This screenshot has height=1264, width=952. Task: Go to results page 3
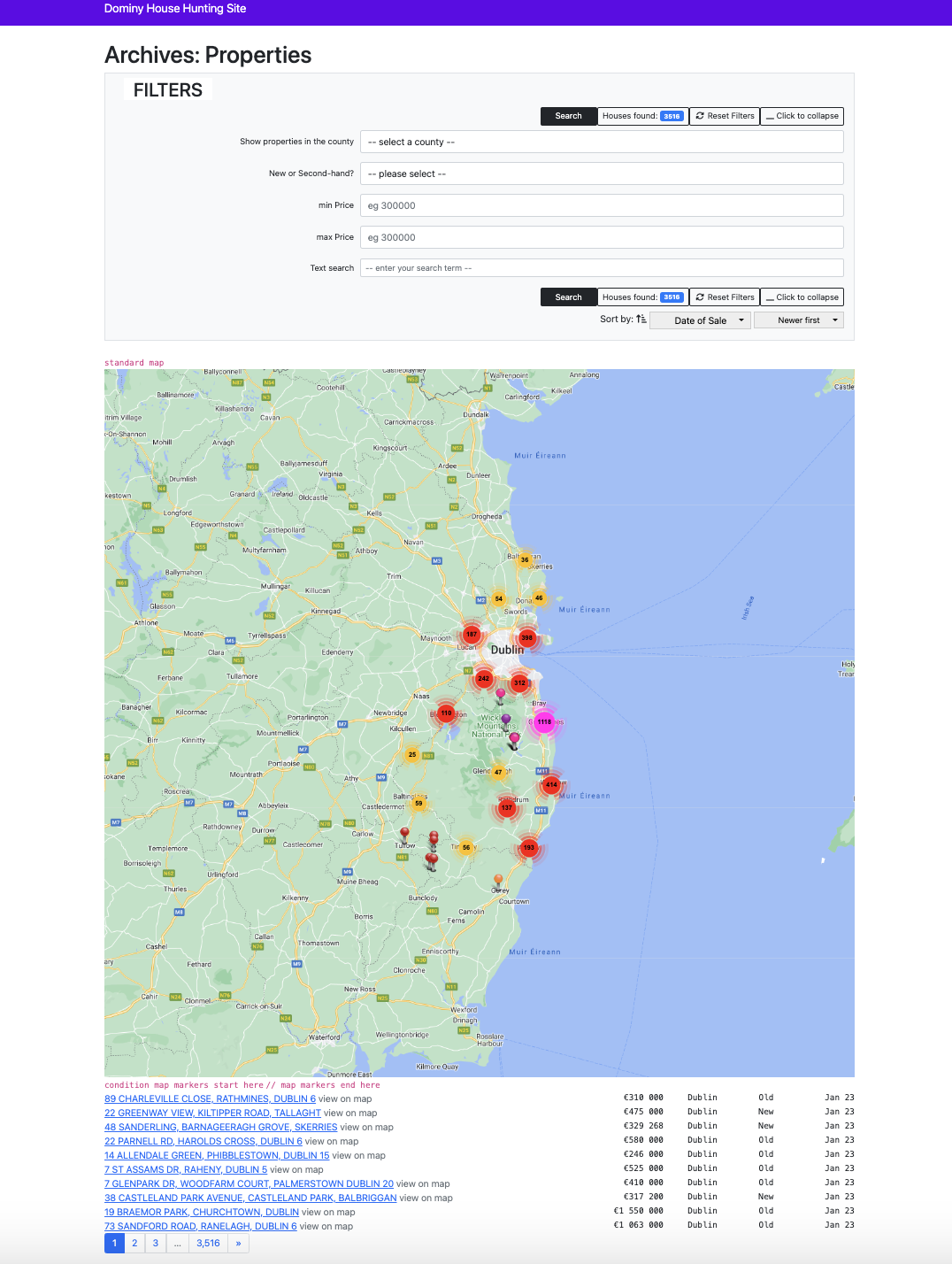pyautogui.click(x=156, y=1243)
